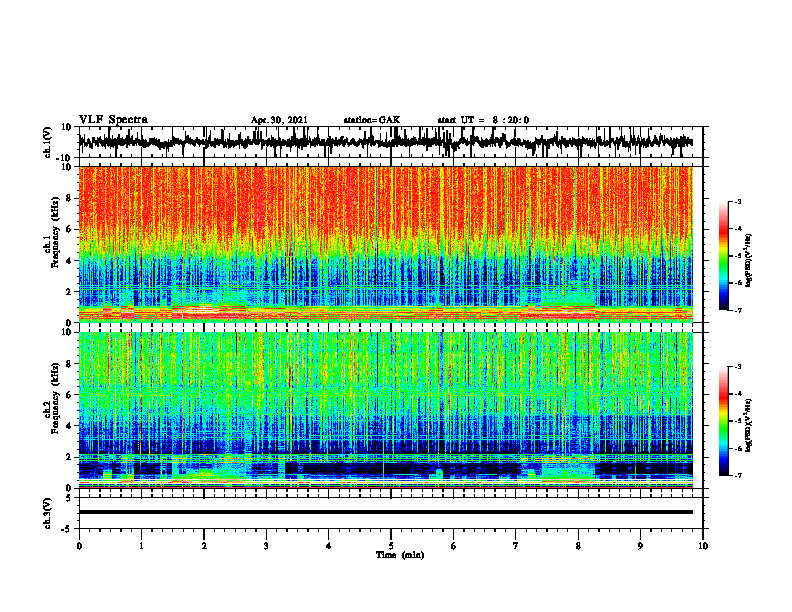Click the "Time (min)" axis title
Viewport: 792px width, 612px height.
[x=400, y=555]
